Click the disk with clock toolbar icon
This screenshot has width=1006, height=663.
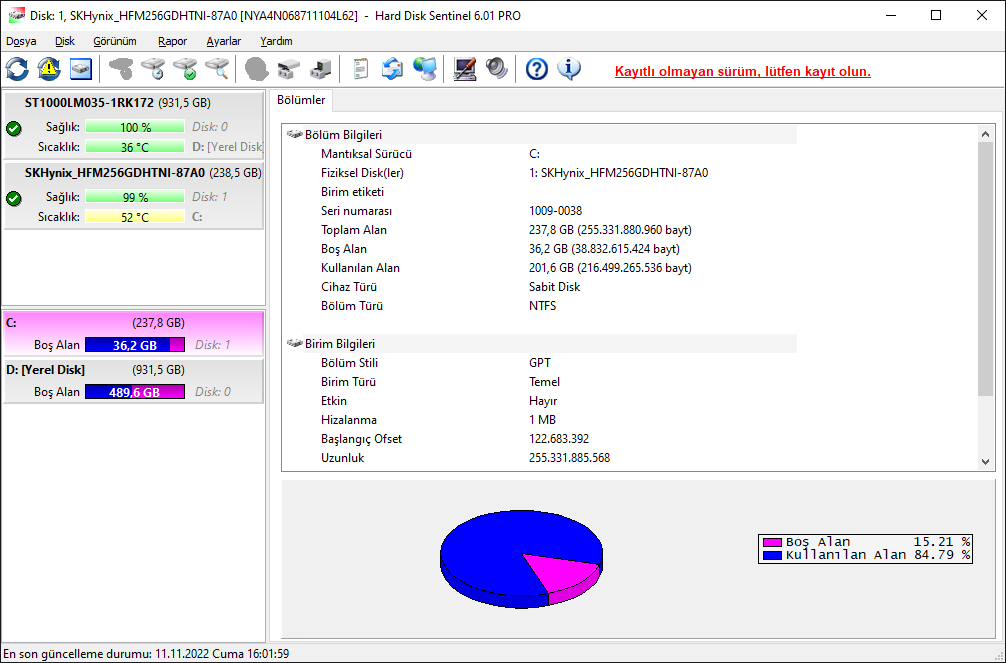click(153, 69)
